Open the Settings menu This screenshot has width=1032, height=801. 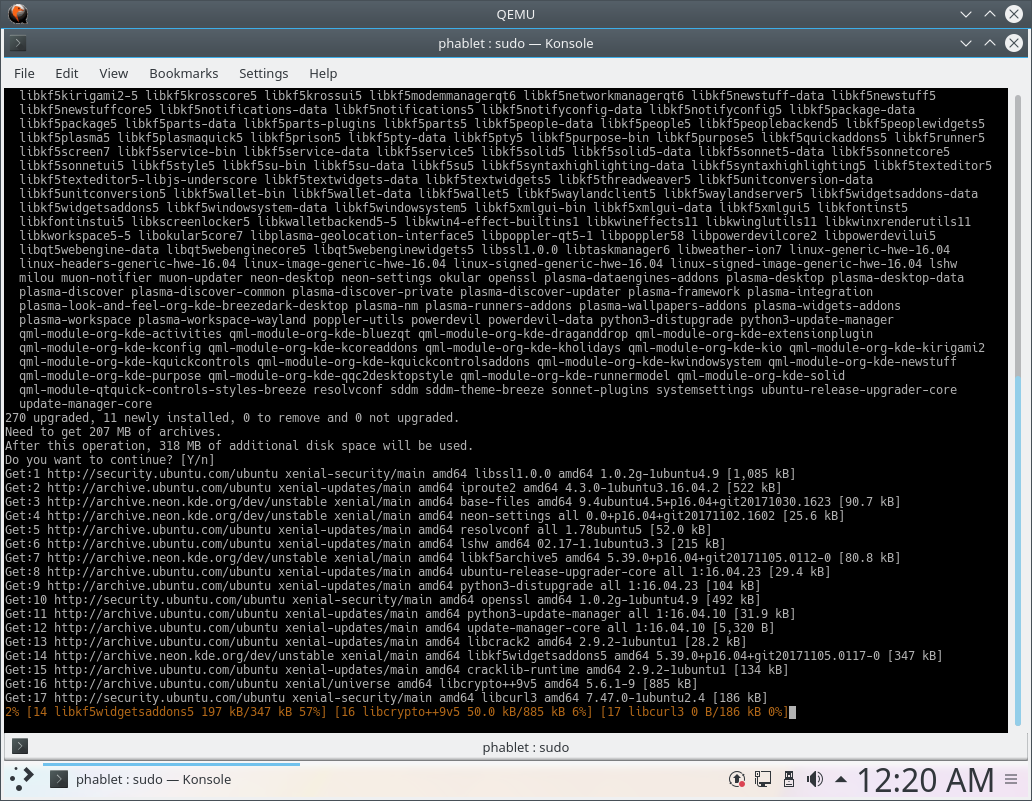(x=263, y=73)
